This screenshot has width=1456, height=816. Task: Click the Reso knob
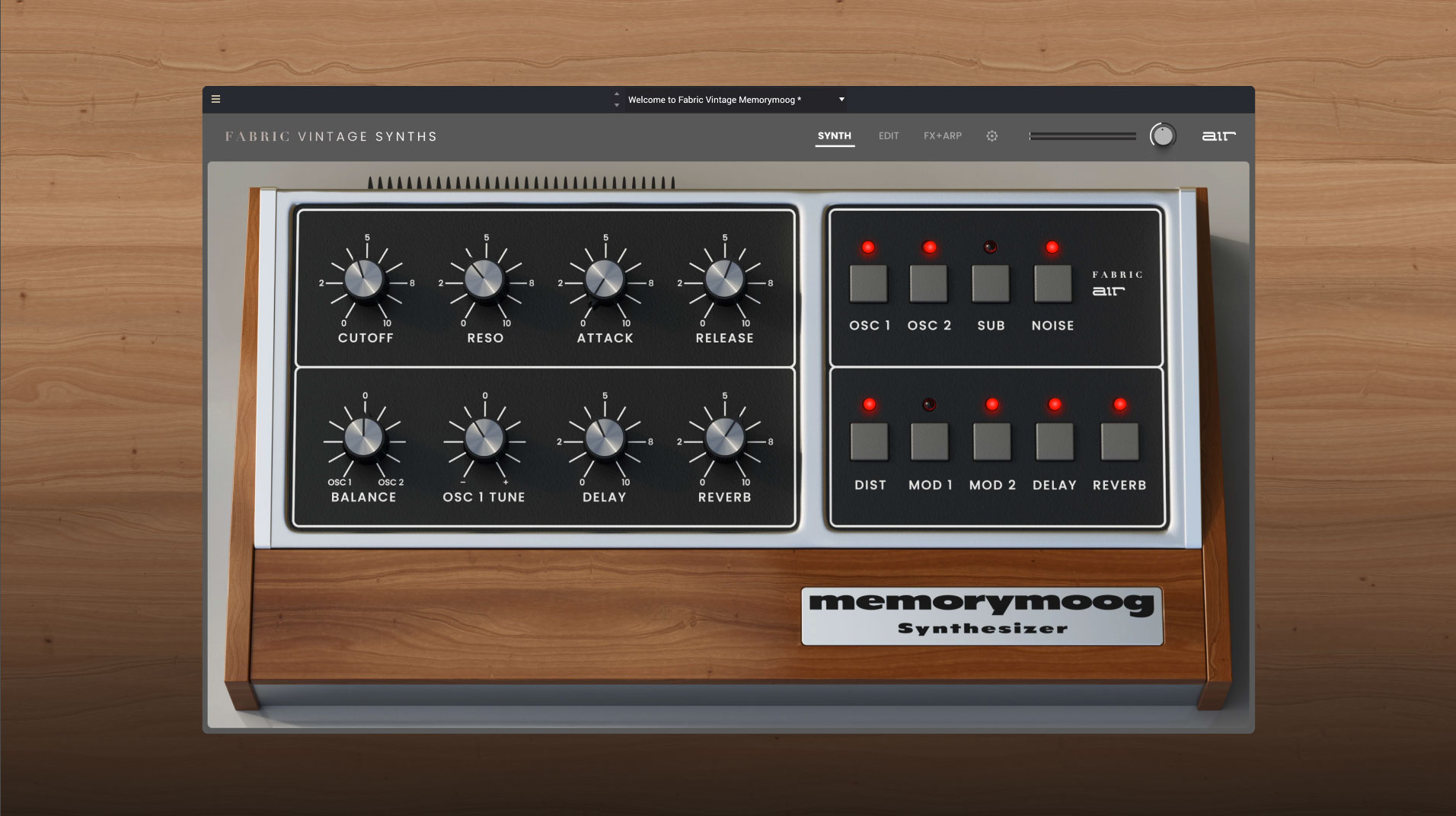484,279
